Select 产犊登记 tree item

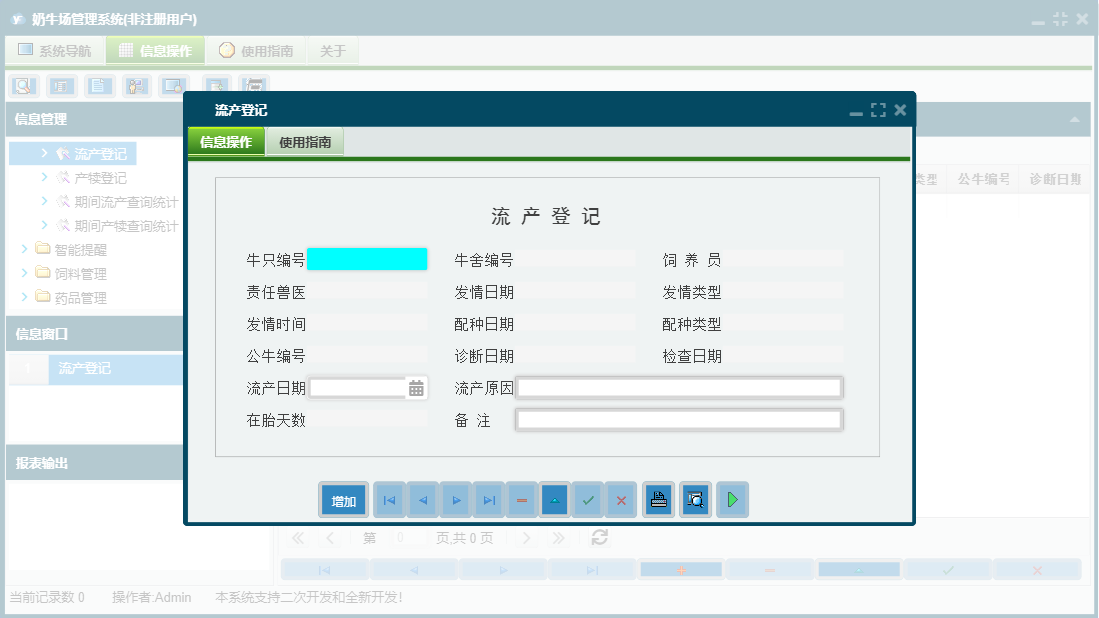pyautogui.click(x=100, y=178)
